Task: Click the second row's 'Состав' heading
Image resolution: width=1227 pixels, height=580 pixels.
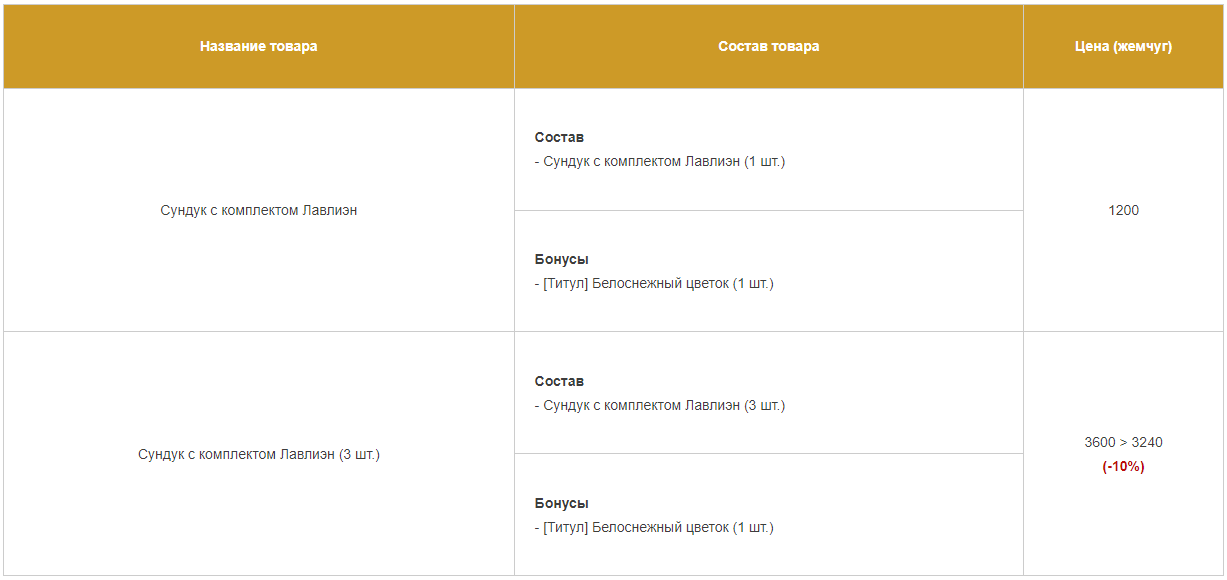Action: (559, 381)
